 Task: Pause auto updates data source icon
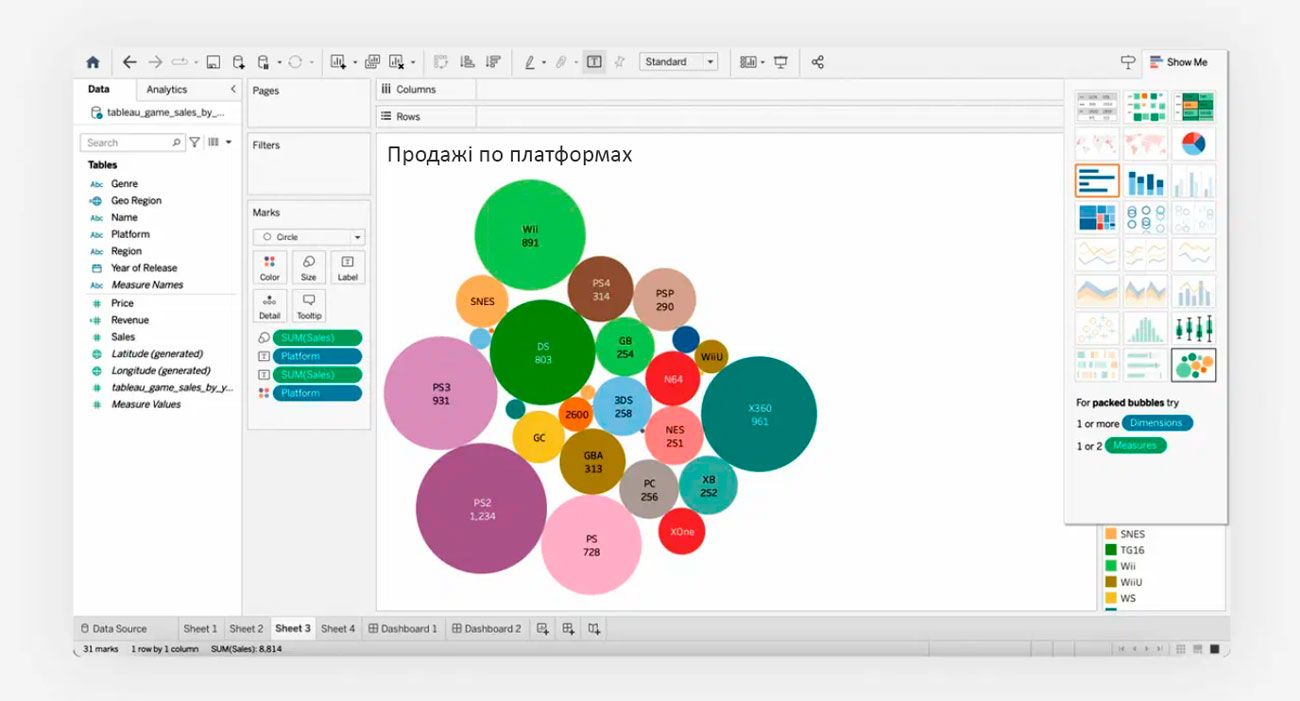263,62
